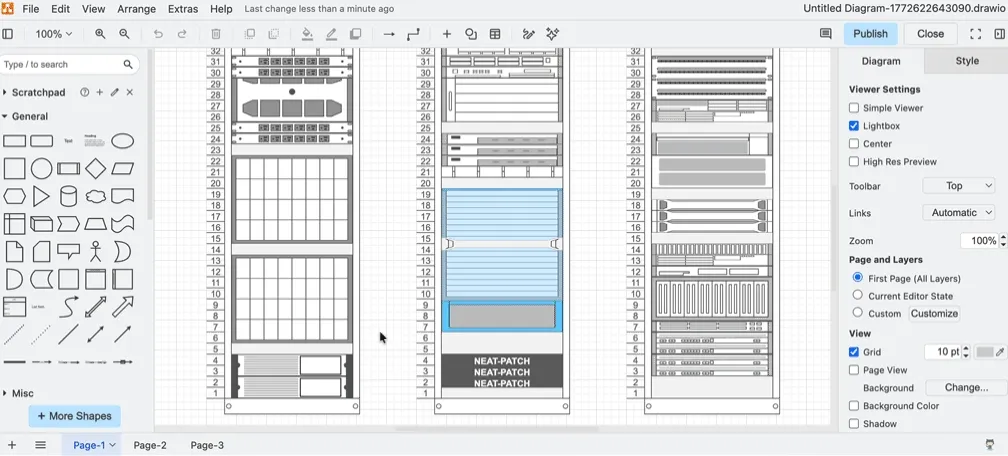Open the File menu
Viewport: 1008px width, 456px height.
(30, 9)
